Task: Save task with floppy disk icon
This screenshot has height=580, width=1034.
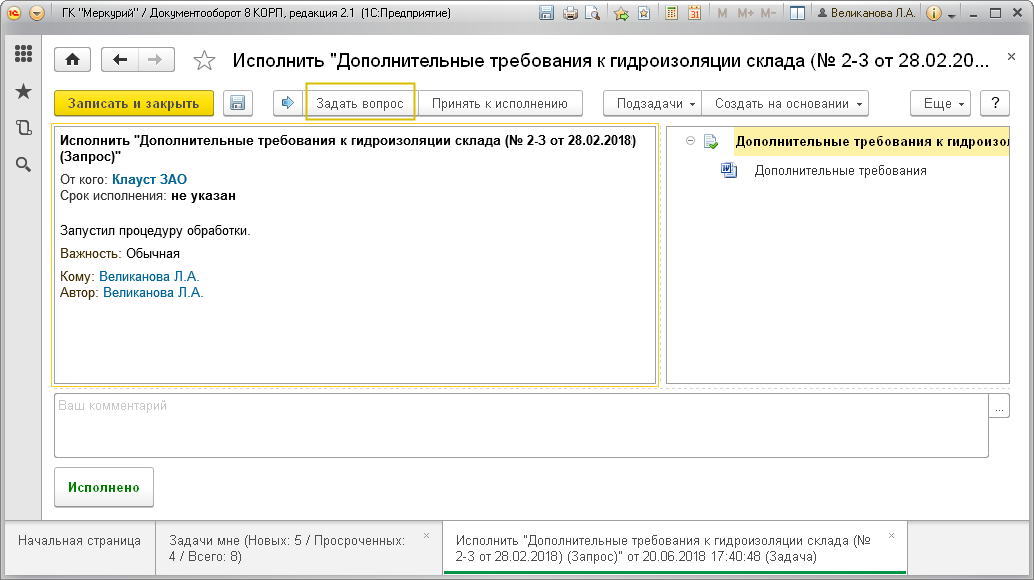Action: tap(237, 103)
